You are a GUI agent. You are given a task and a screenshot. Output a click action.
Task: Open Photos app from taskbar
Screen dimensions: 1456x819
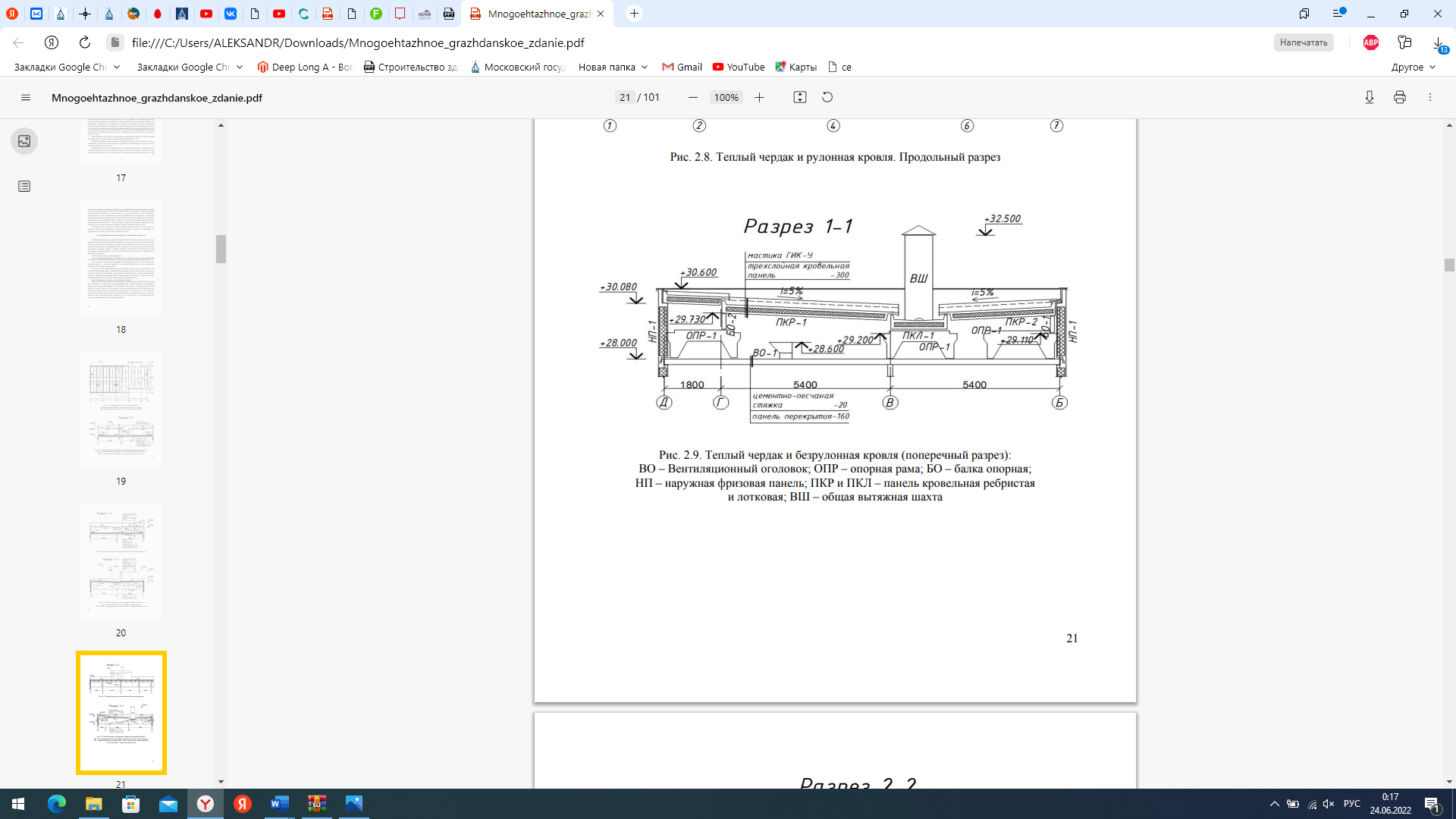click(x=353, y=804)
